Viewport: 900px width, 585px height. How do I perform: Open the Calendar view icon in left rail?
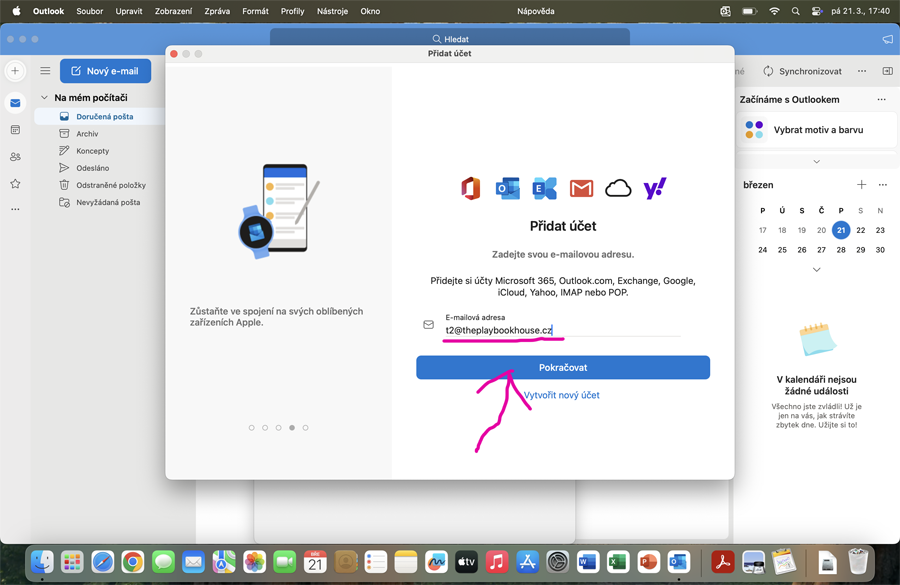15,130
